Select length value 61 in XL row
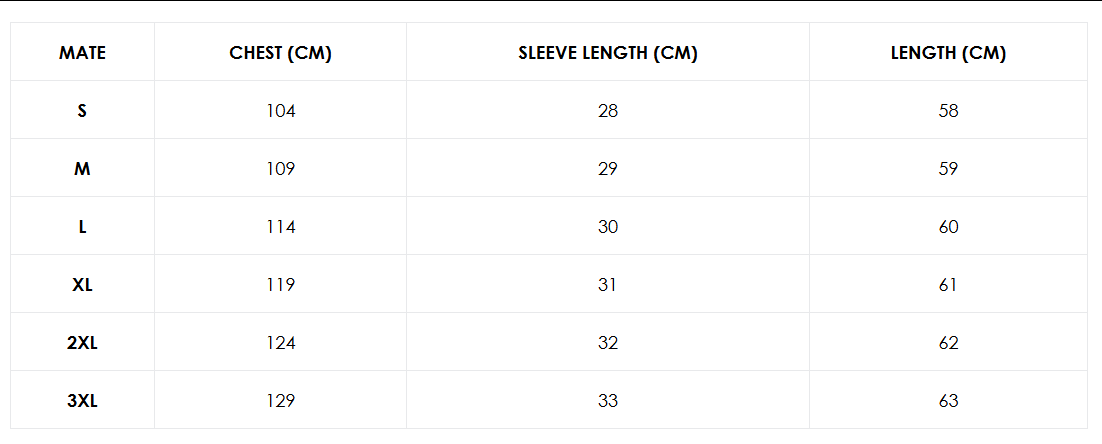 click(x=948, y=285)
